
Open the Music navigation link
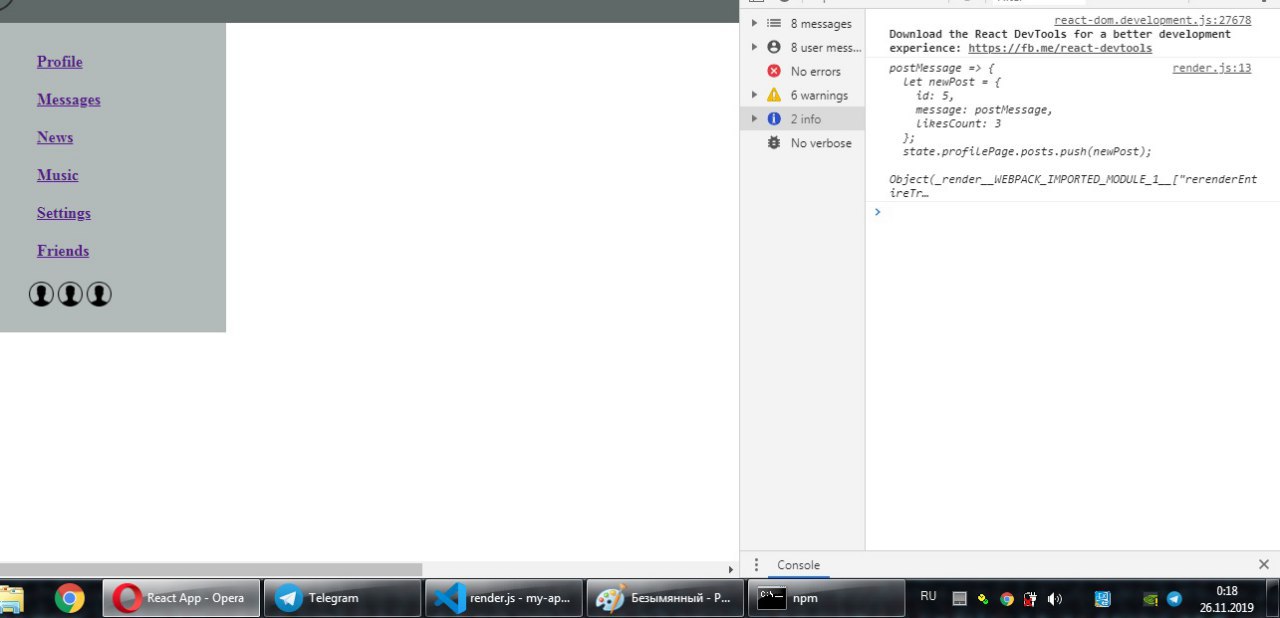click(x=58, y=175)
